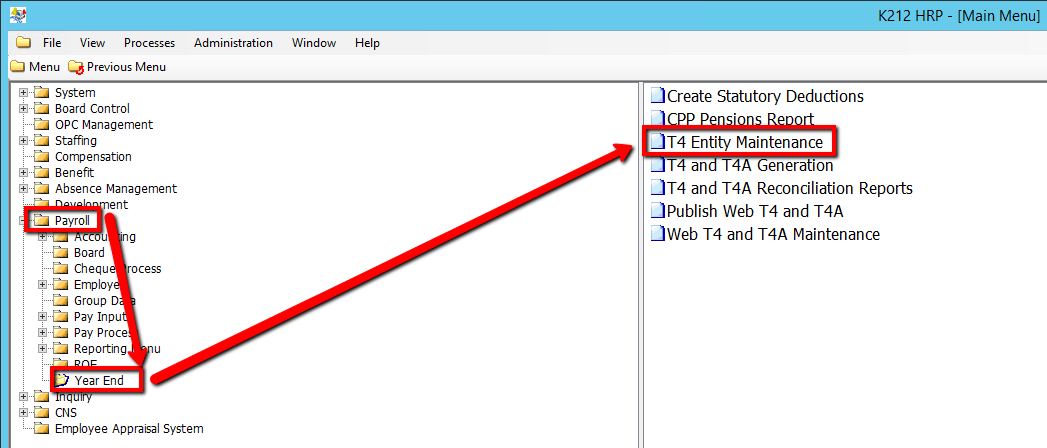Click the application icon in title bar

(17, 15)
